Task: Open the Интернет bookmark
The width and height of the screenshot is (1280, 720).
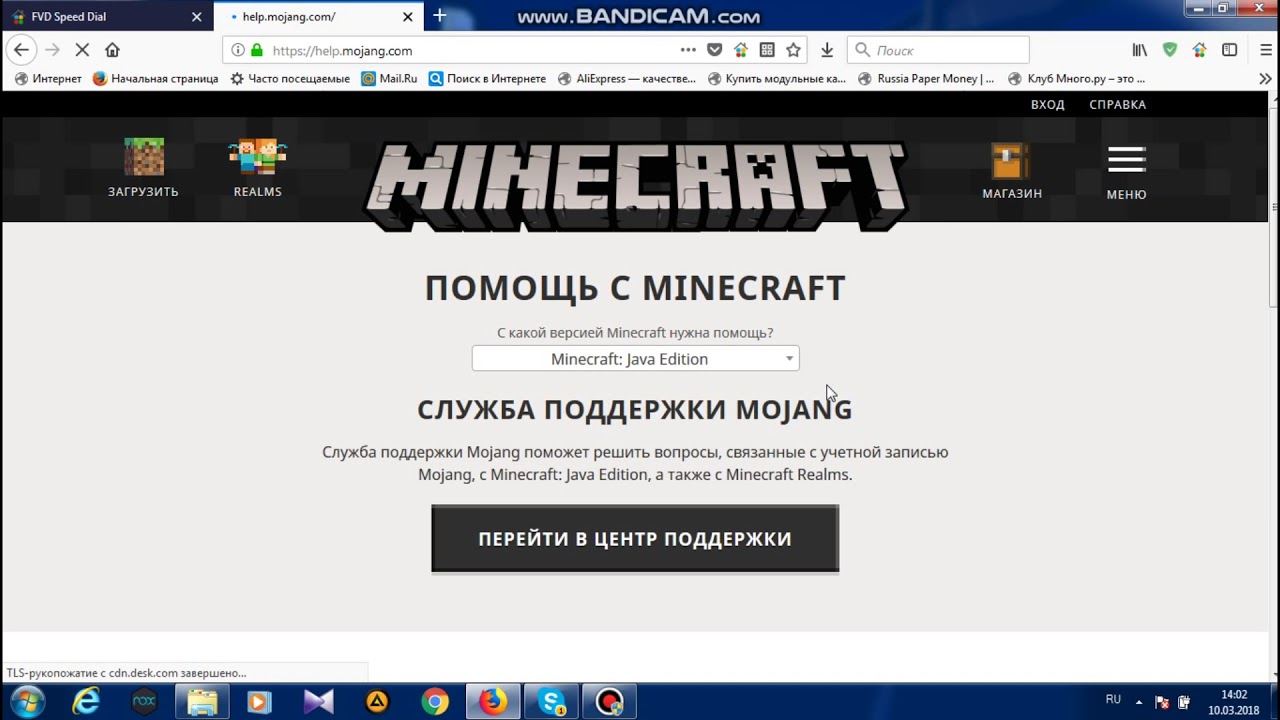Action: [x=48, y=78]
